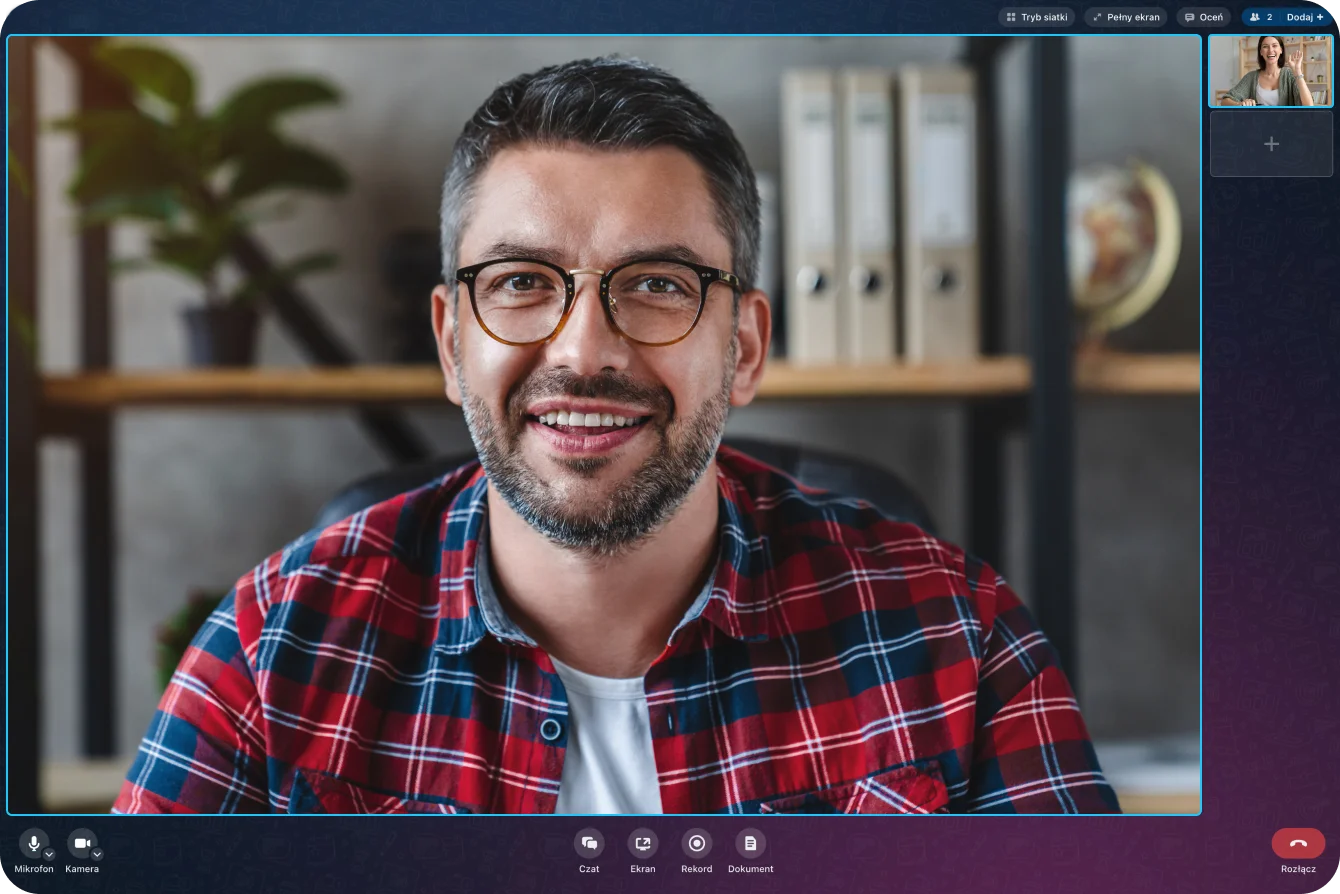Screen dimensions: 1340x894
Task: Start recording with the Rekord icon
Action: coord(697,843)
